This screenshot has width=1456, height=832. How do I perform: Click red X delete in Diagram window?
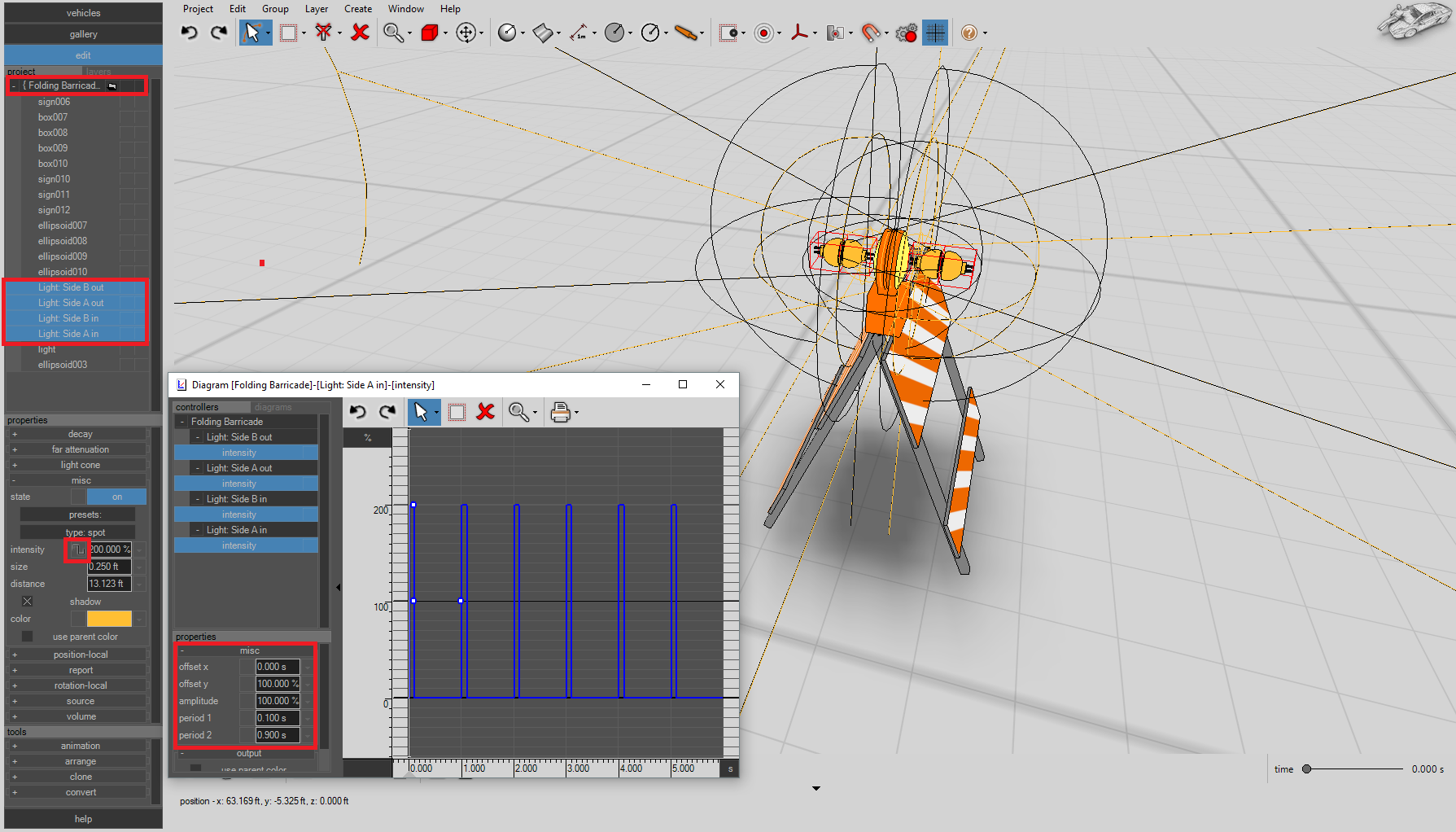click(x=486, y=412)
